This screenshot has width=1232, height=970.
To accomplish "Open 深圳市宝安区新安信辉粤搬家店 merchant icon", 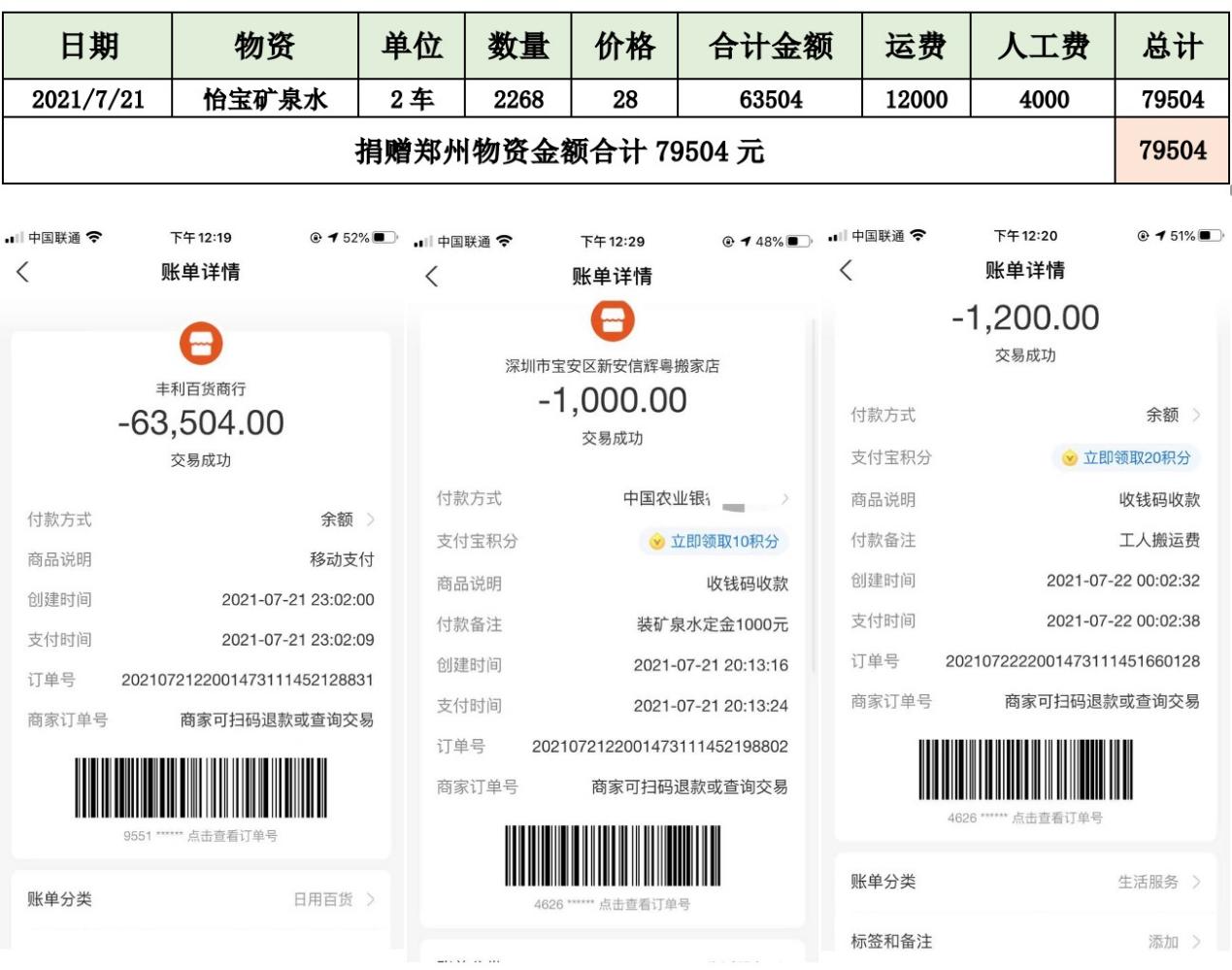I will tap(613, 320).
